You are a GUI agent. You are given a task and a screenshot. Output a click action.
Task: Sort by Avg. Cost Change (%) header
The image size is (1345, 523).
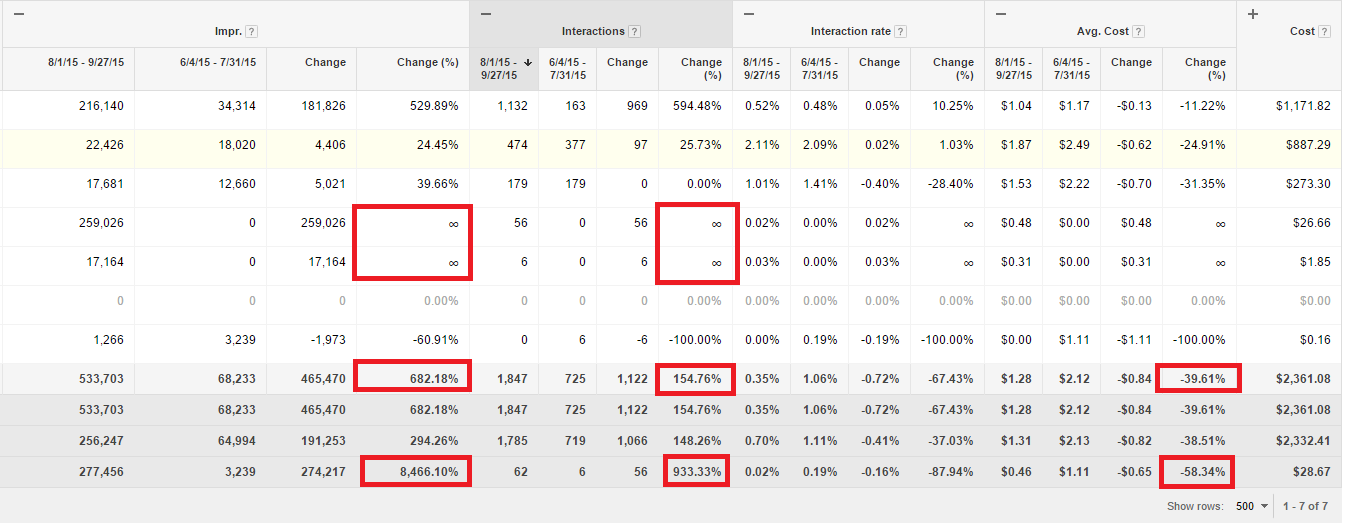[1206, 68]
